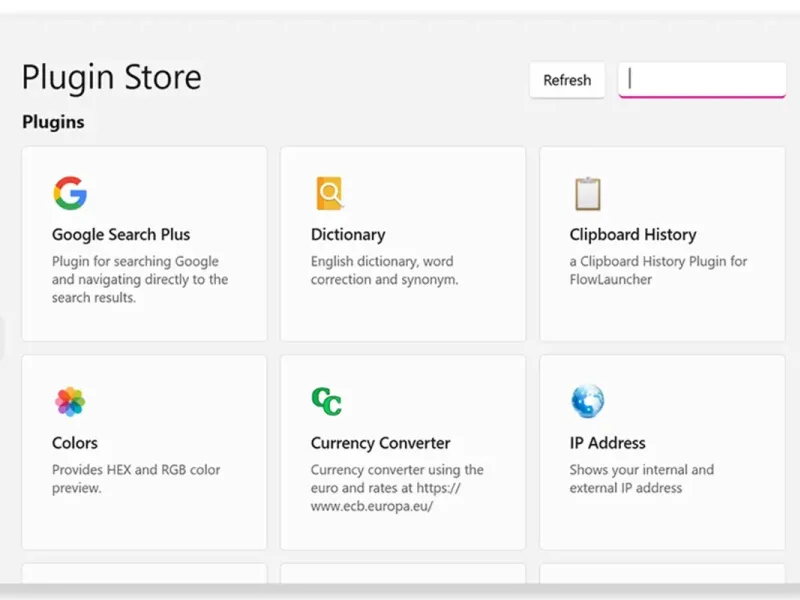This screenshot has height=600, width=800.
Task: Select the Clipboard History plugin title
Action: coord(633,235)
